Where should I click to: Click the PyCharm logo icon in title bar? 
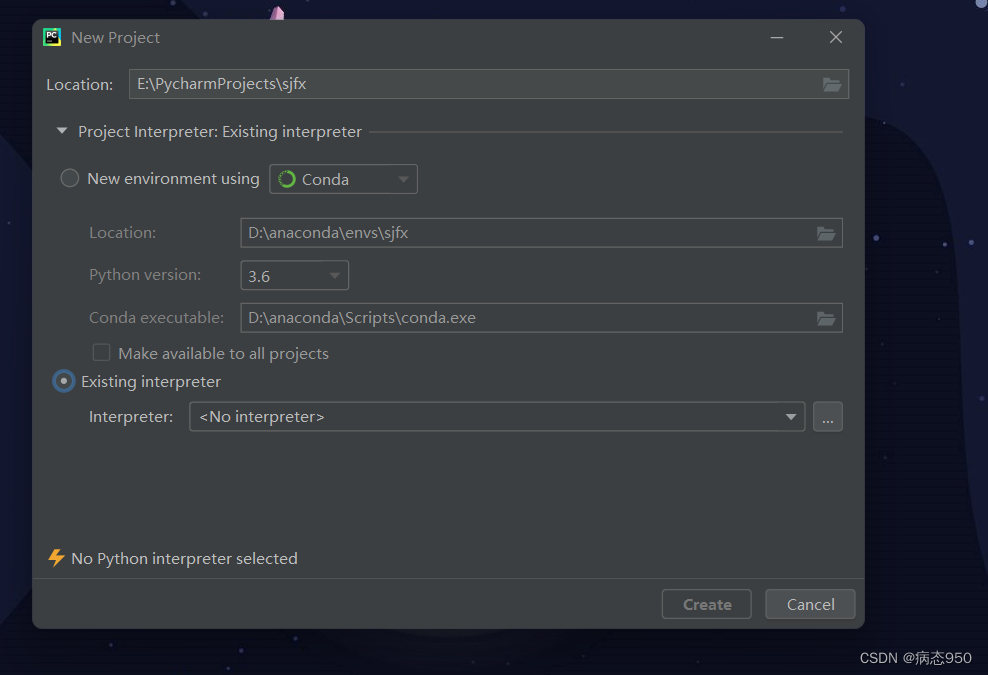[x=52, y=37]
